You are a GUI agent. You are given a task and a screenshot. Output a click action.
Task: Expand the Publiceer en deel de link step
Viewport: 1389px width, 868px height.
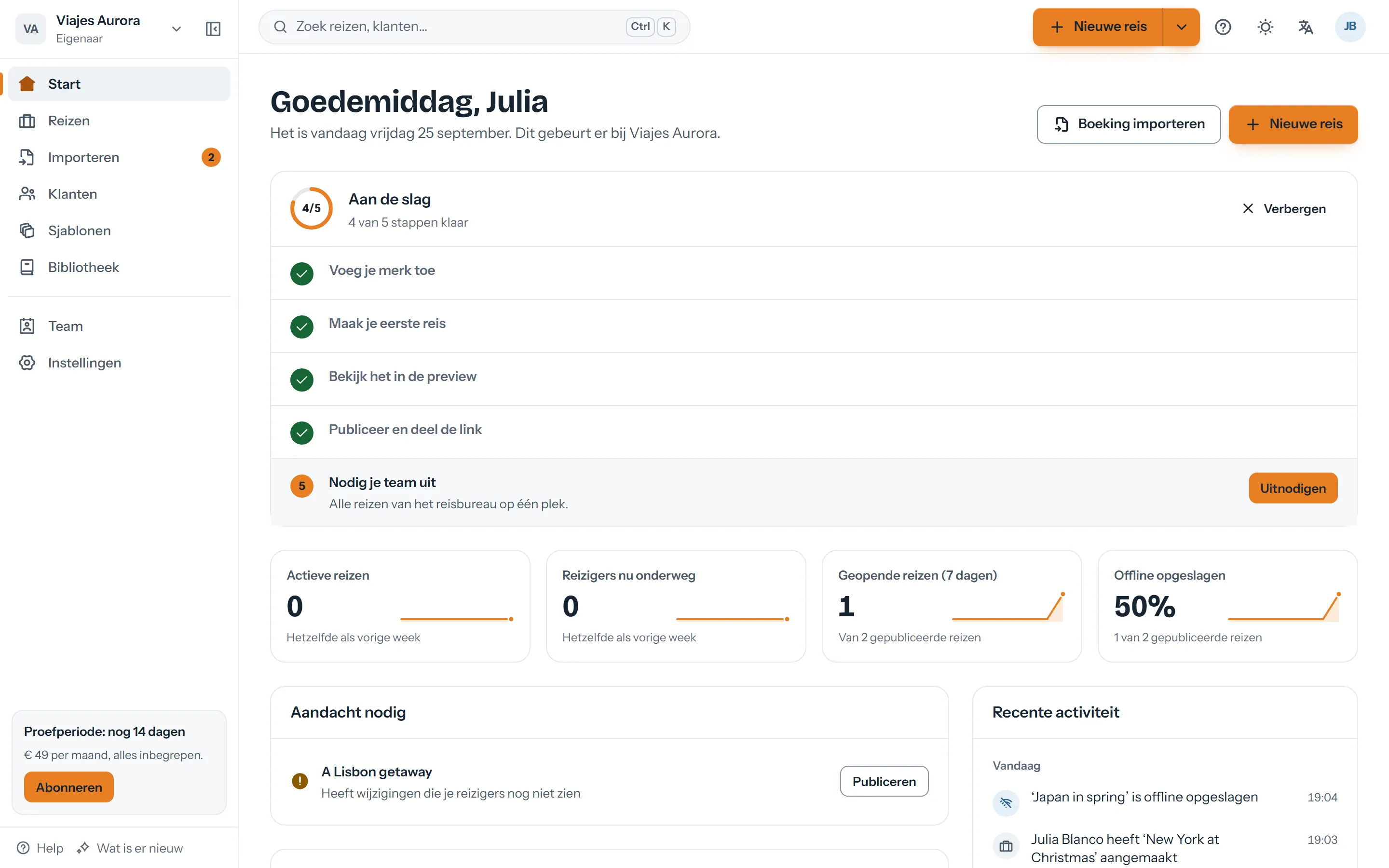point(813,432)
